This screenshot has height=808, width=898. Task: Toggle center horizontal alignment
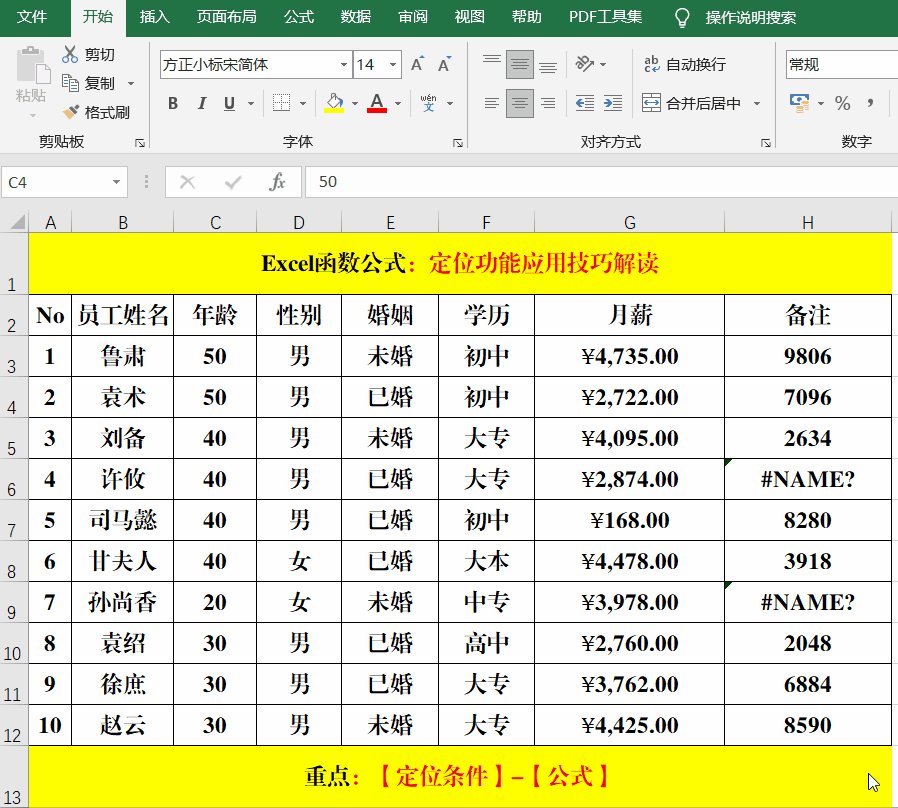click(x=519, y=103)
